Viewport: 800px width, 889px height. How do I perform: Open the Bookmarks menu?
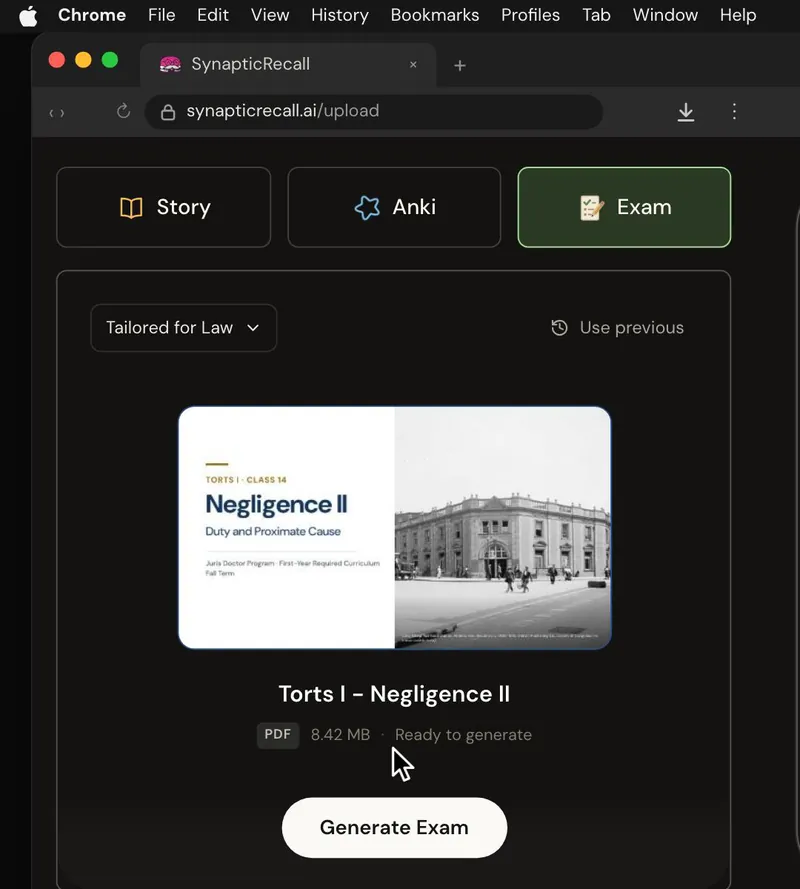click(435, 15)
